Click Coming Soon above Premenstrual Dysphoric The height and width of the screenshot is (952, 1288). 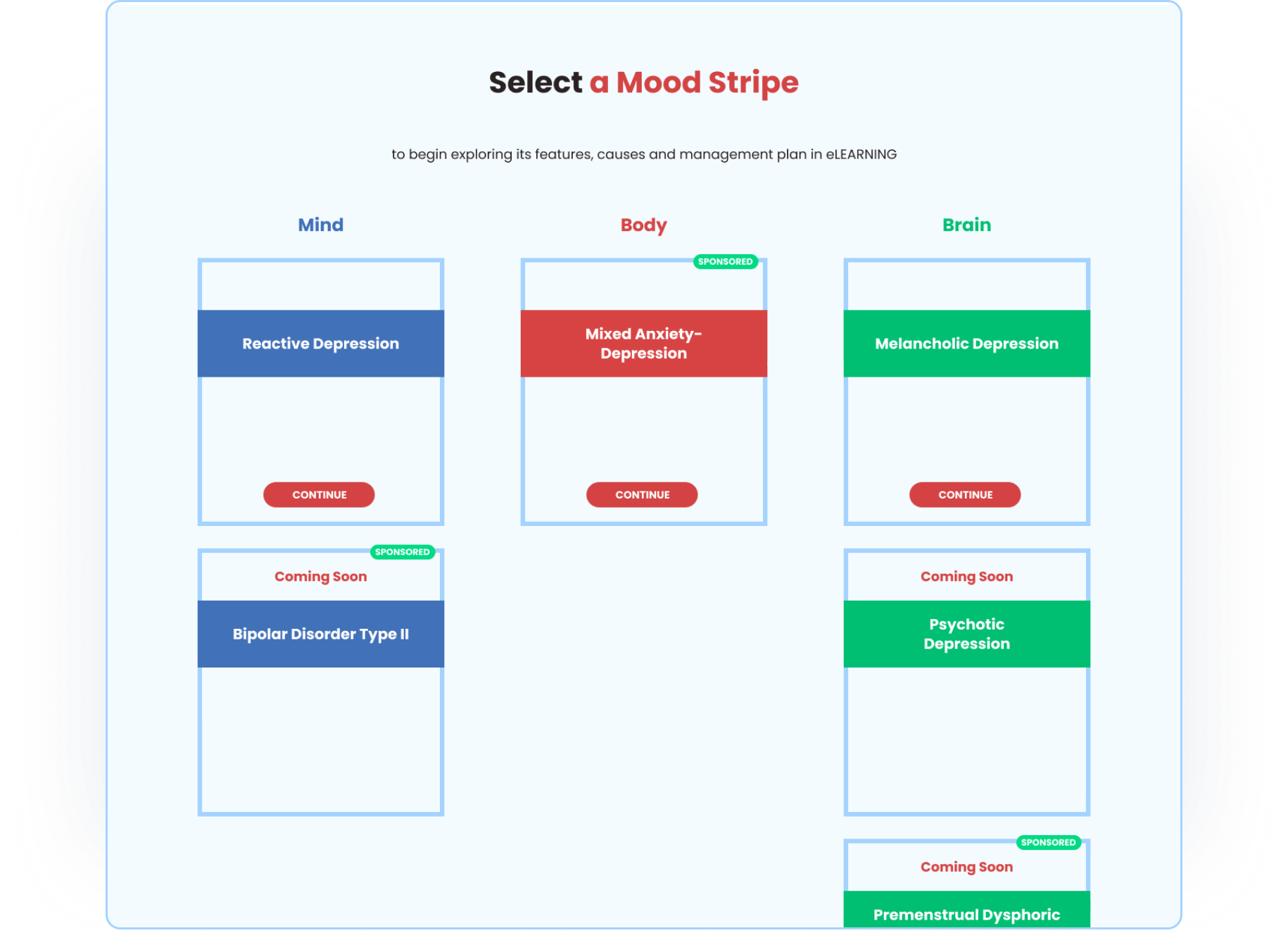[x=966, y=867]
